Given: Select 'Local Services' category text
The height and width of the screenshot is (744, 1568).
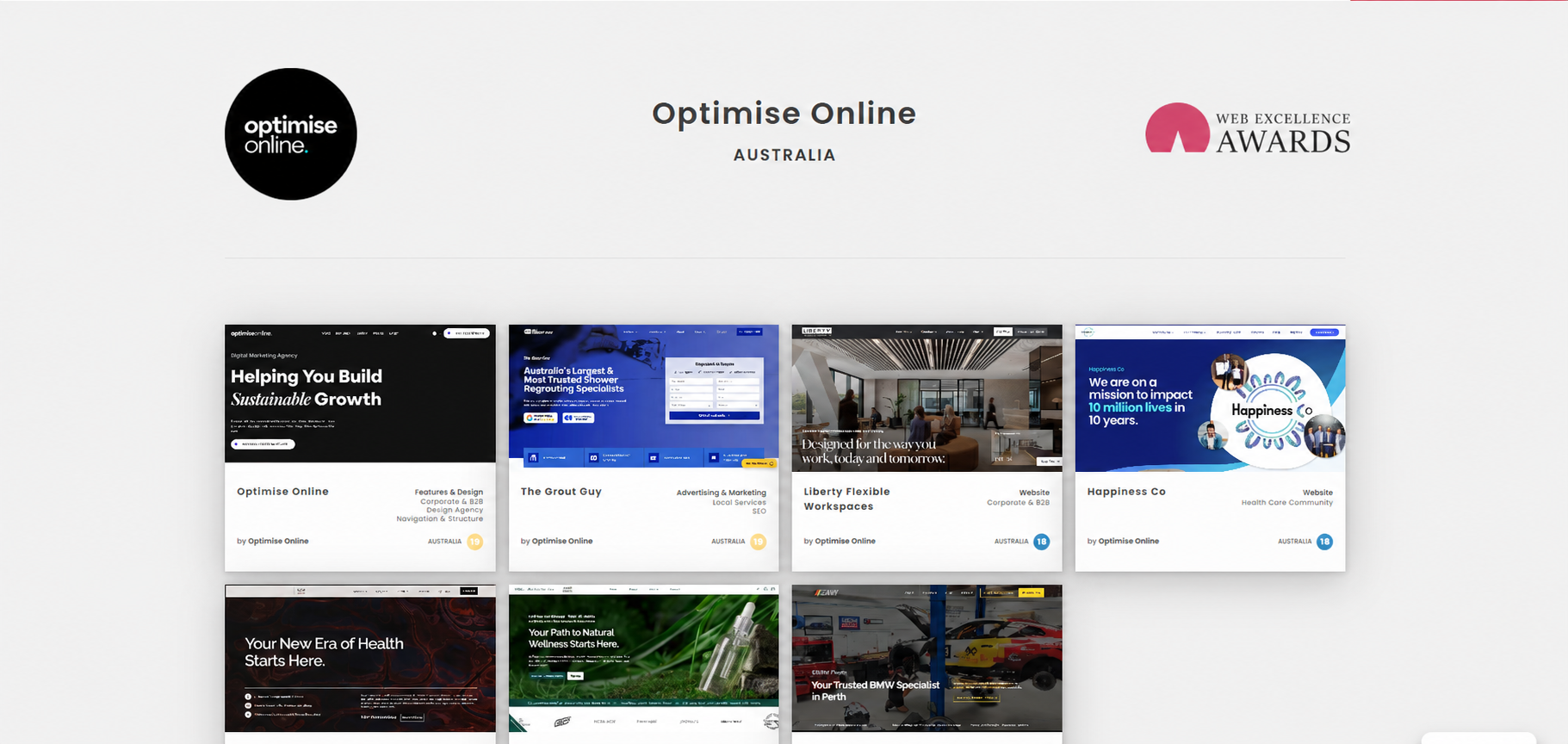Looking at the screenshot, I should (x=739, y=502).
